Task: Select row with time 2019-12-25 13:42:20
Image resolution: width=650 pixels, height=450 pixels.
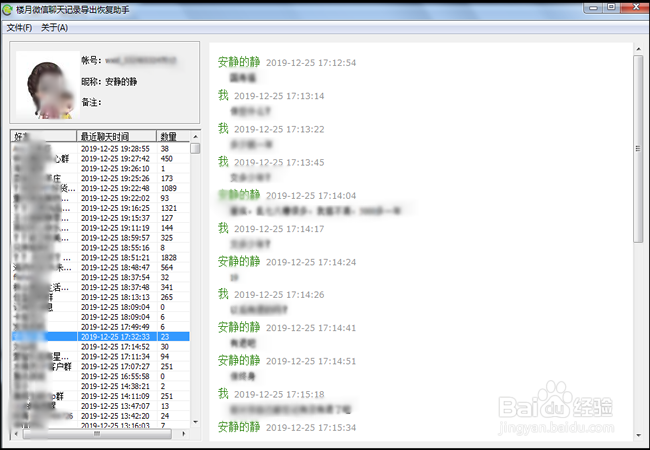Action: pos(100,416)
